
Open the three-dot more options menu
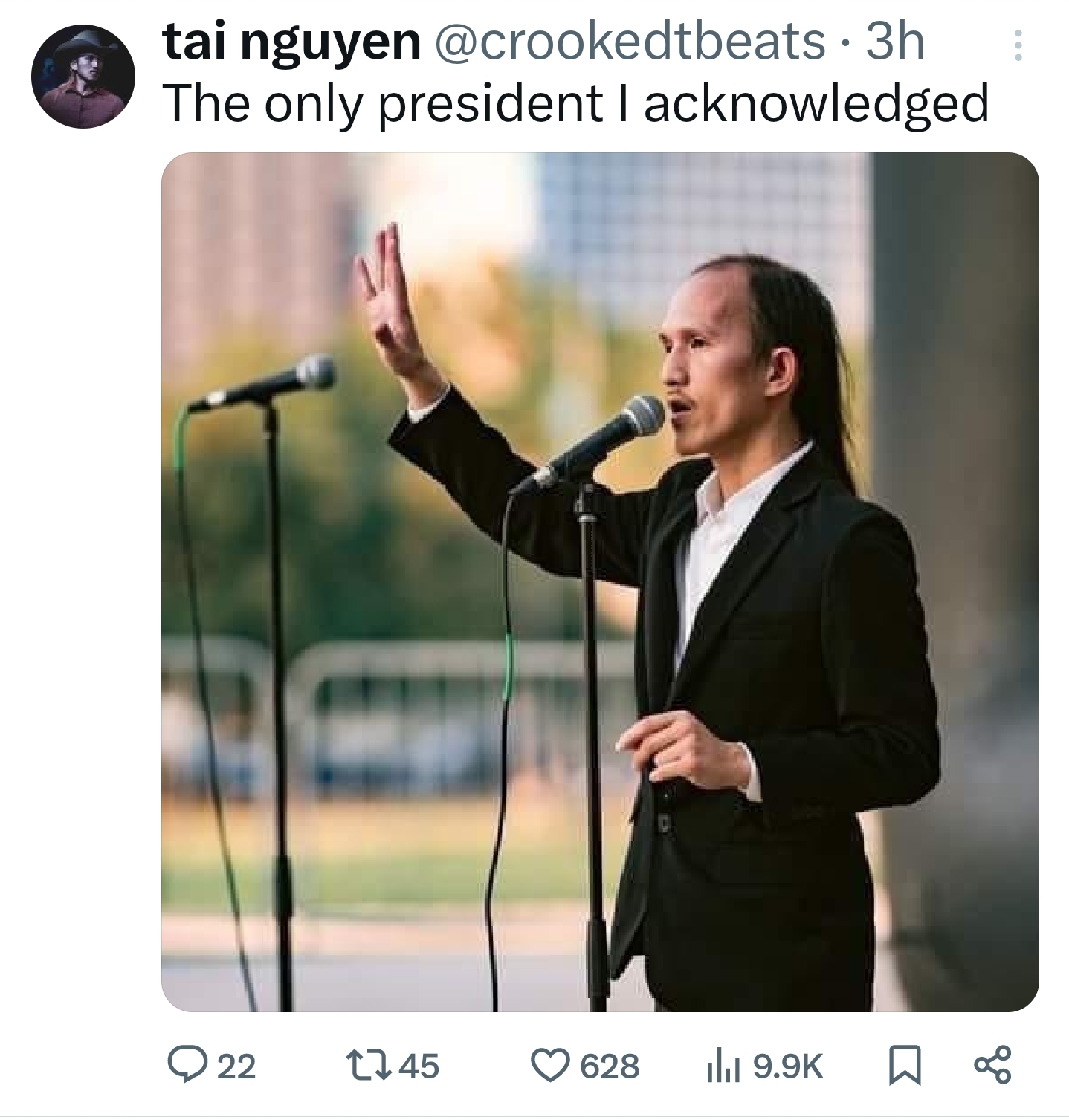coord(1018,45)
